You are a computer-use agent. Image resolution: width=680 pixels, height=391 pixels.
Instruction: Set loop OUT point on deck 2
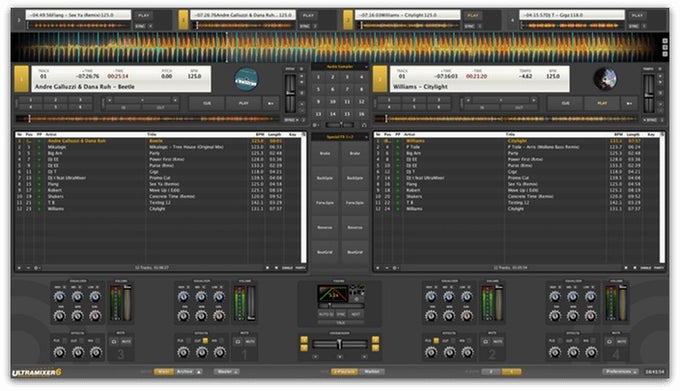[x=519, y=108]
